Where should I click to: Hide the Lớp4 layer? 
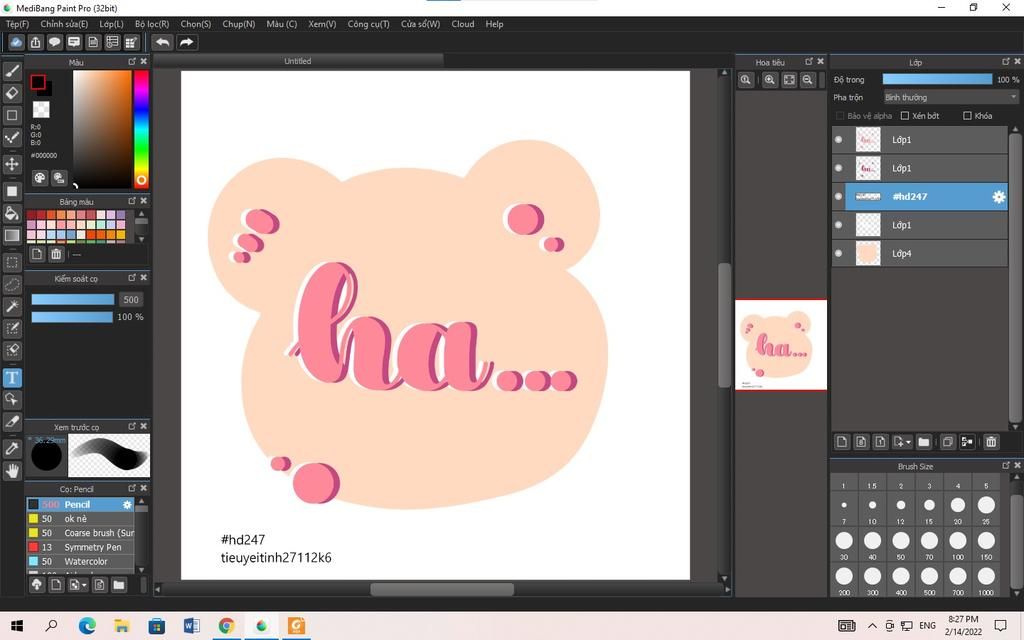point(839,253)
